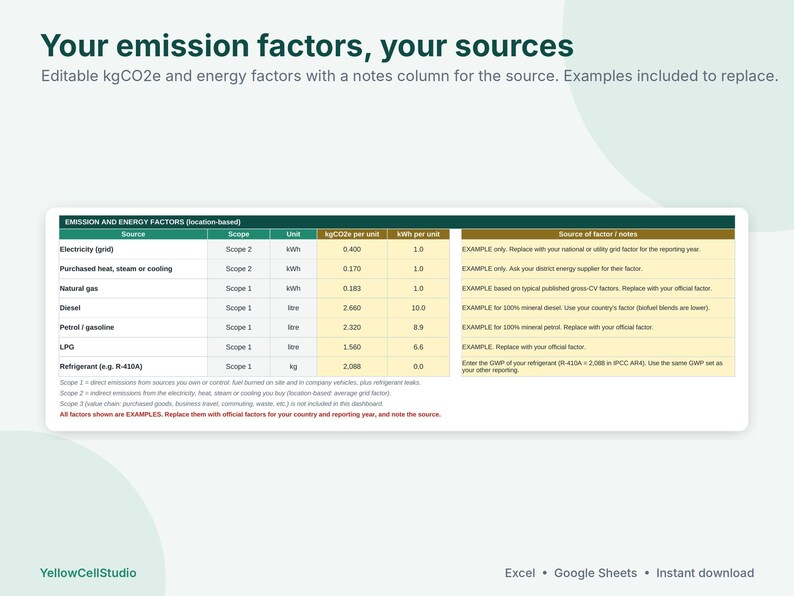The width and height of the screenshot is (794, 596).
Task: Click the 1.560 LPG factor cell
Action: point(352,347)
